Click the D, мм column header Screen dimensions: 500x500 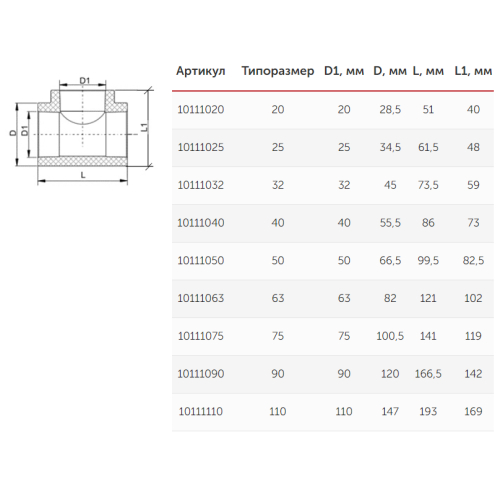tap(390, 71)
